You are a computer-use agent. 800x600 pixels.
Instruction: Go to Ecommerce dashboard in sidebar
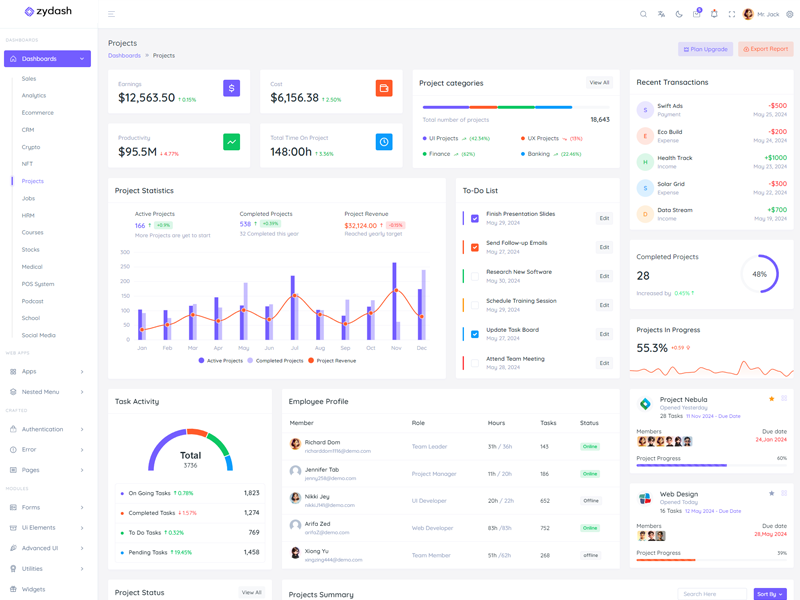pyautogui.click(x=38, y=113)
